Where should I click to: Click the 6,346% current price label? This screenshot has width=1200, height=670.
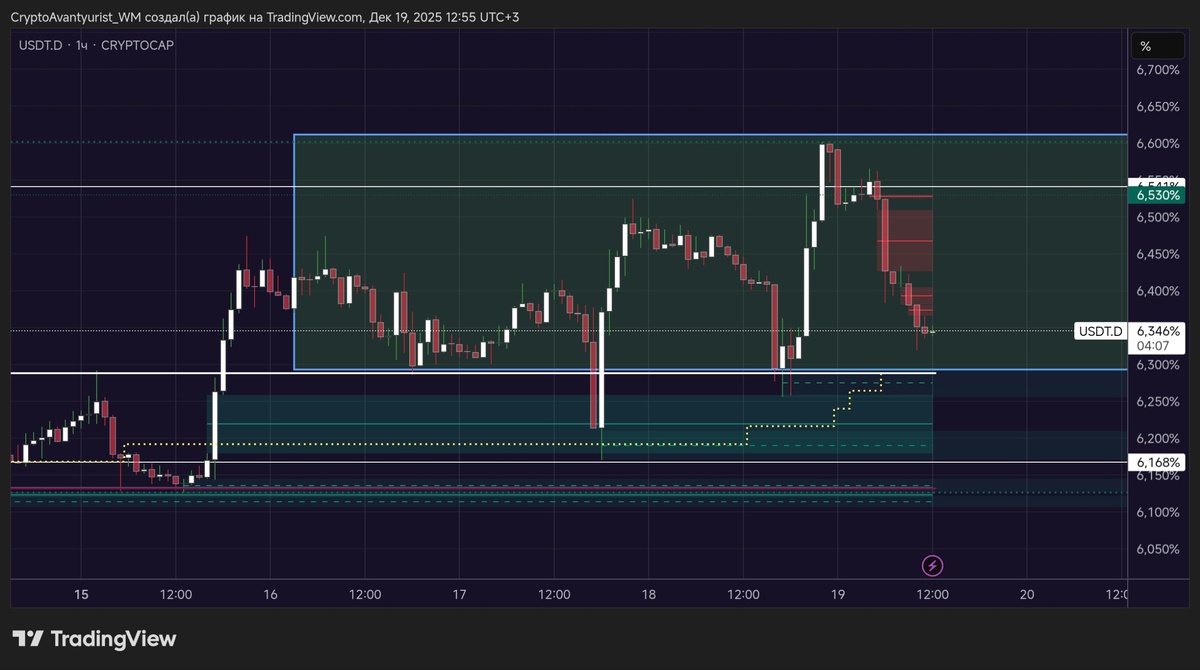coord(1158,331)
